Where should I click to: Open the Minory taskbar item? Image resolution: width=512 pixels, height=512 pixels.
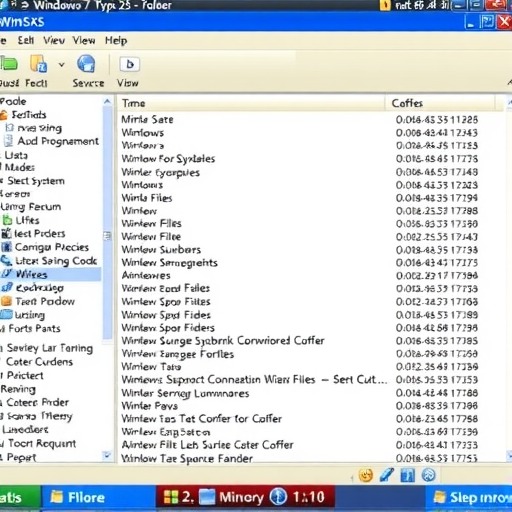coord(231,498)
